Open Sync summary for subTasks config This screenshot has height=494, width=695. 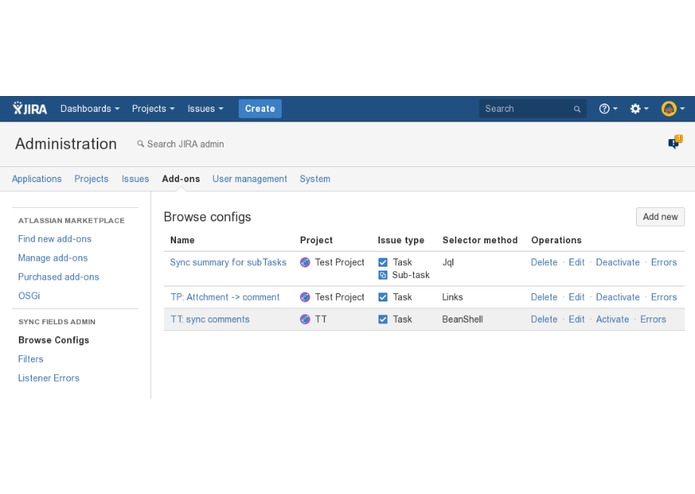[228, 262]
